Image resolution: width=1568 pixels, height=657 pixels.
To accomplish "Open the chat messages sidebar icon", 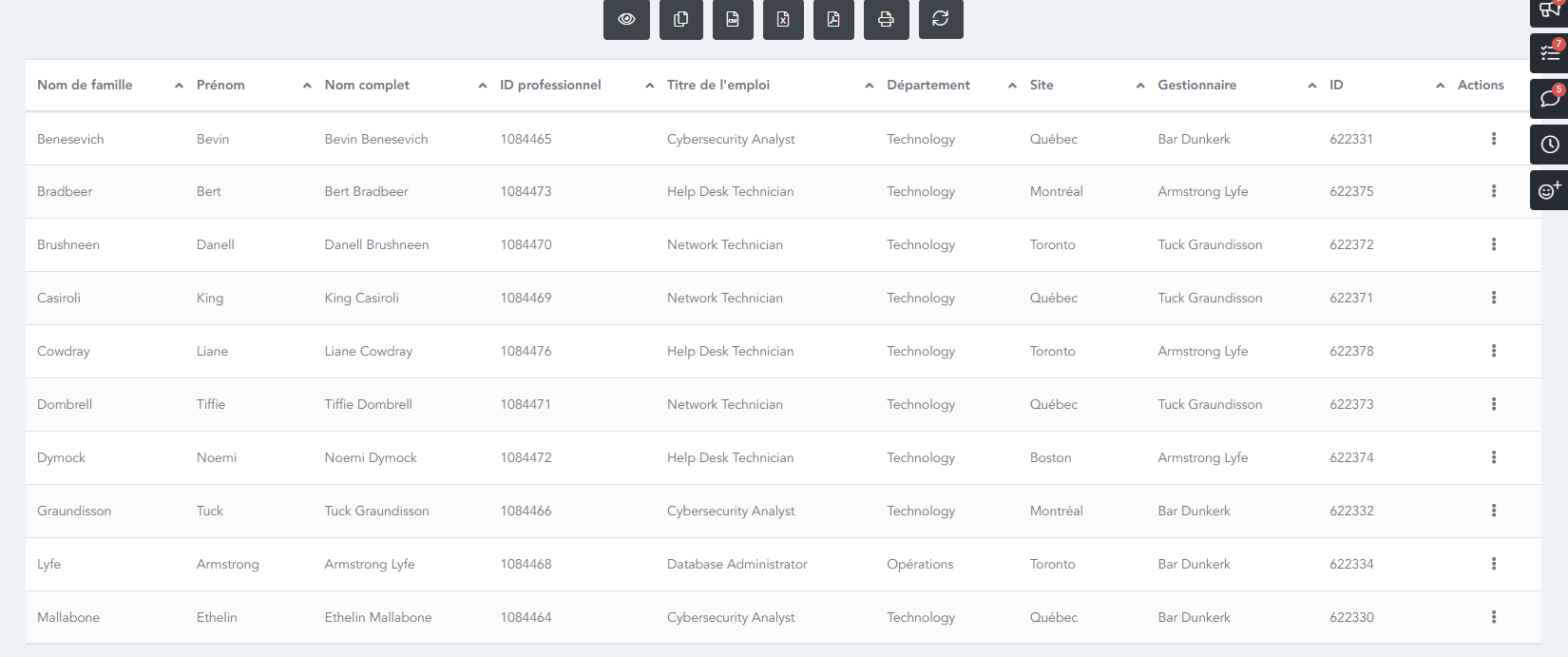I will 1550,99.
